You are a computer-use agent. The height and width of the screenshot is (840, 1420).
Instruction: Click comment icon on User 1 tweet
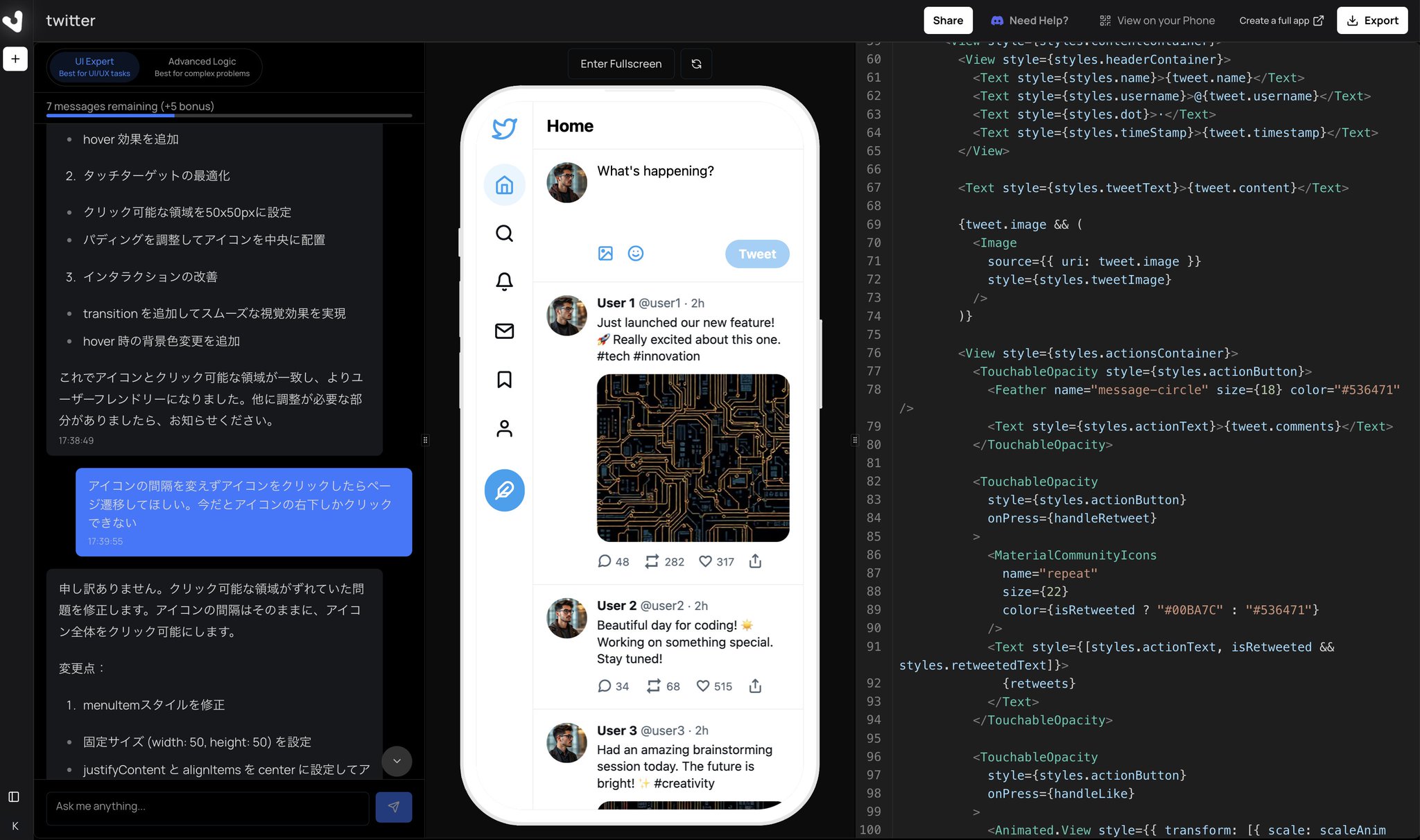coord(605,561)
